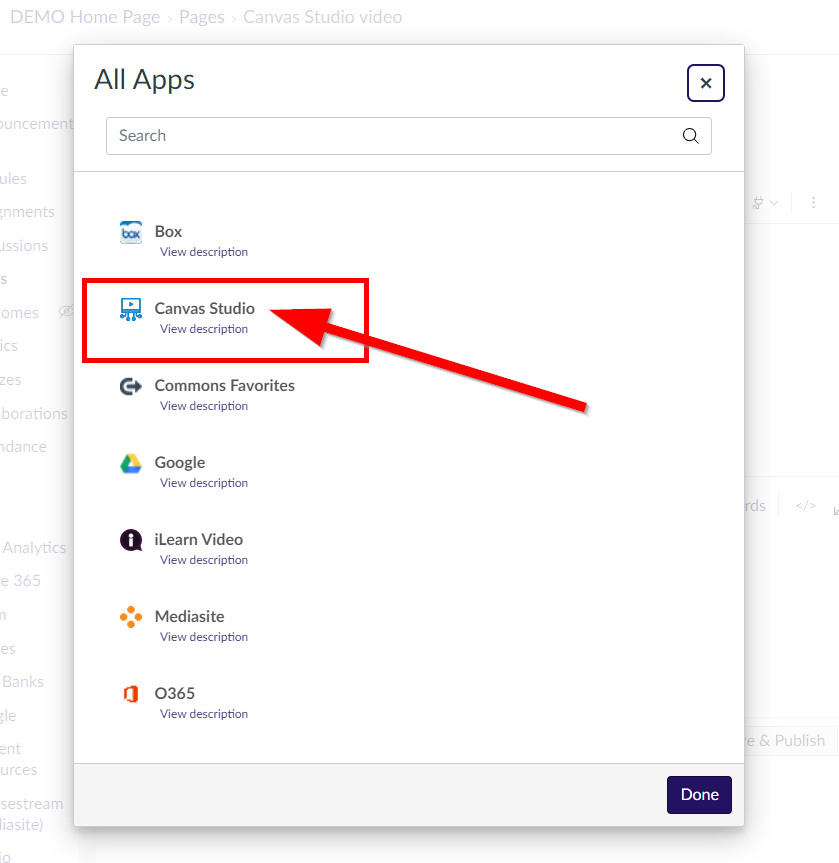Click the Save & Publish button behind dialog
839x863 pixels.
tap(791, 741)
